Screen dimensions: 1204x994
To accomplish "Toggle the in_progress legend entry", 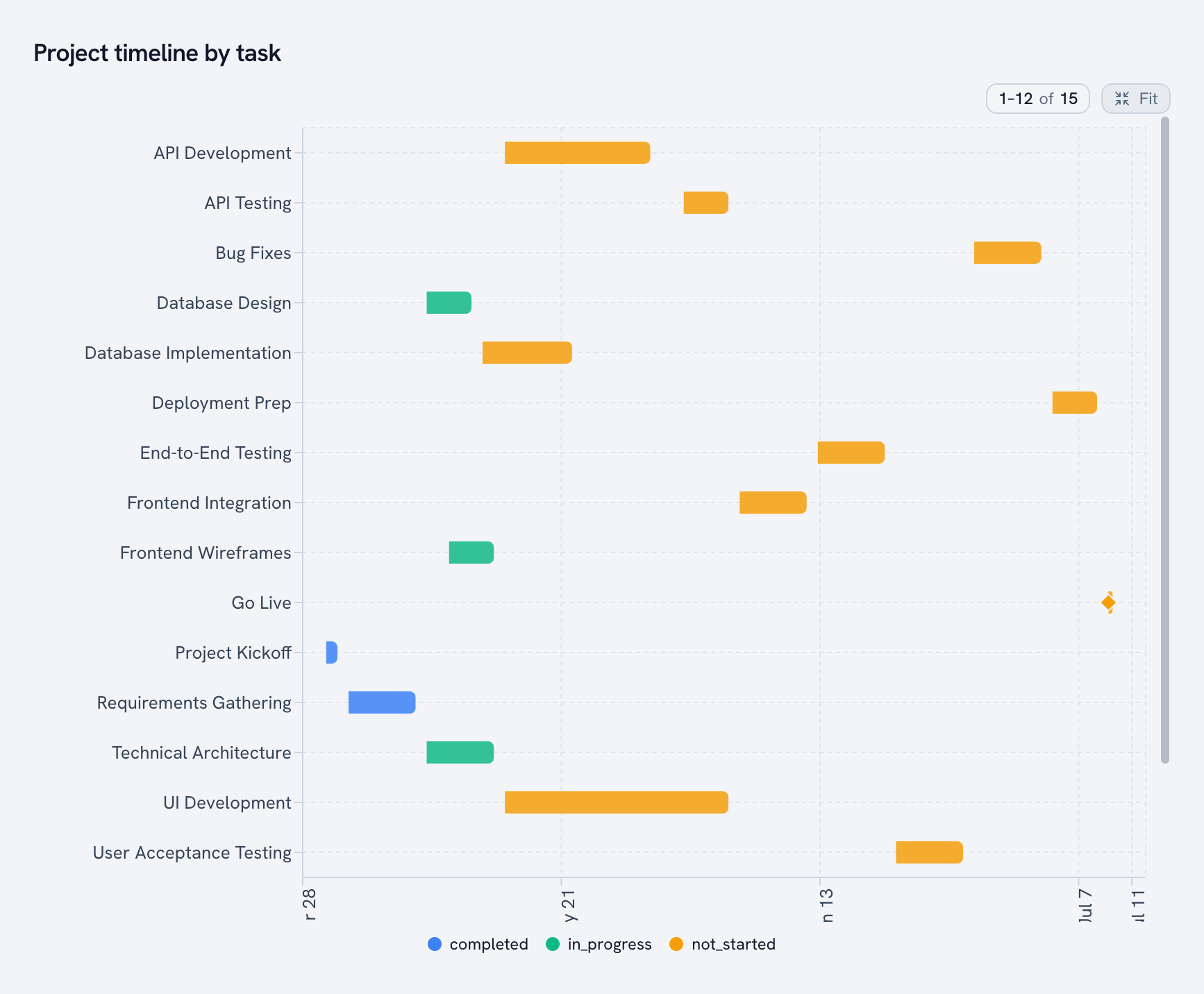I will click(x=599, y=944).
